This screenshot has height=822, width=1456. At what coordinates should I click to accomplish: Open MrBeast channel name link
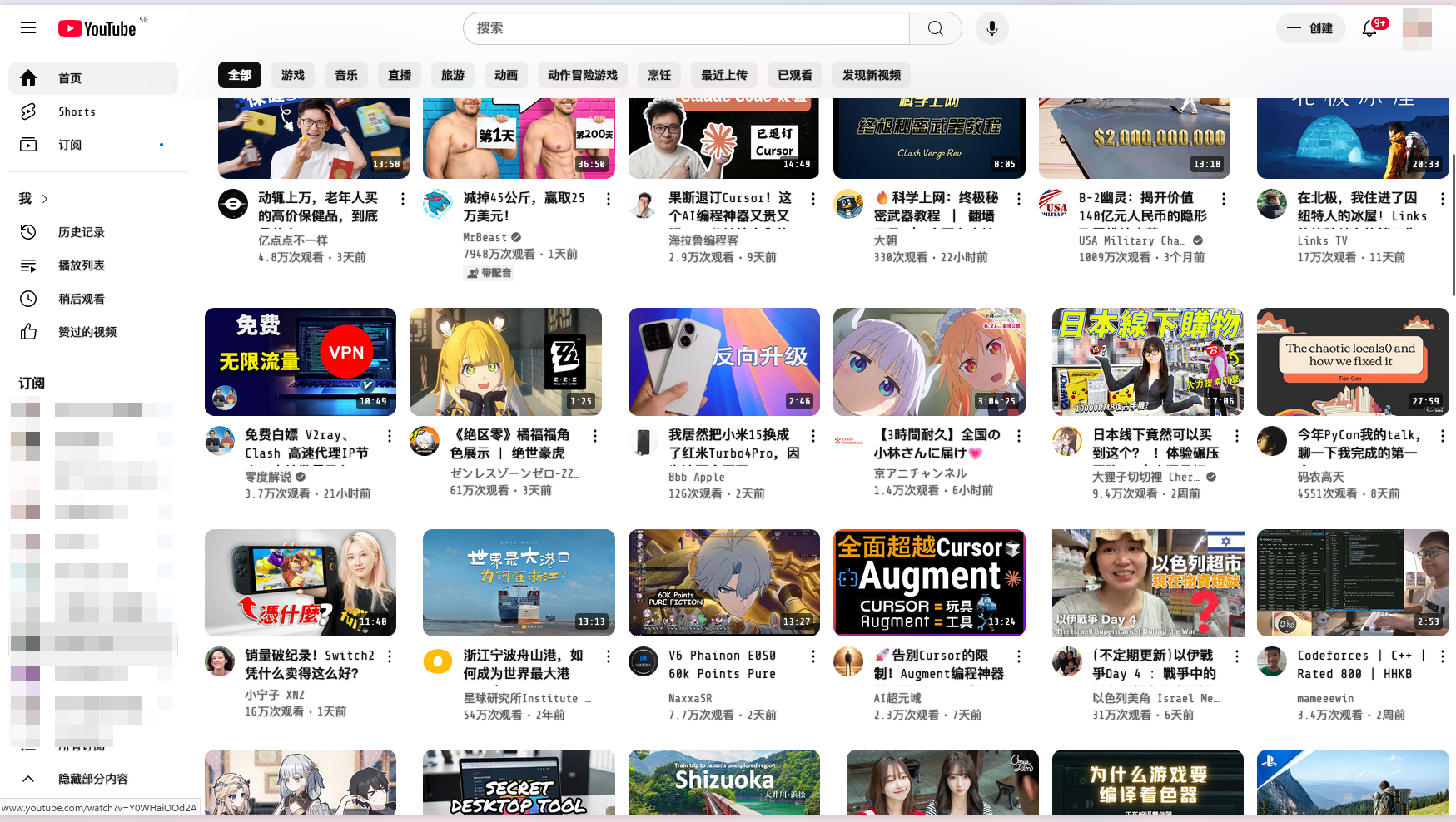pyautogui.click(x=485, y=238)
